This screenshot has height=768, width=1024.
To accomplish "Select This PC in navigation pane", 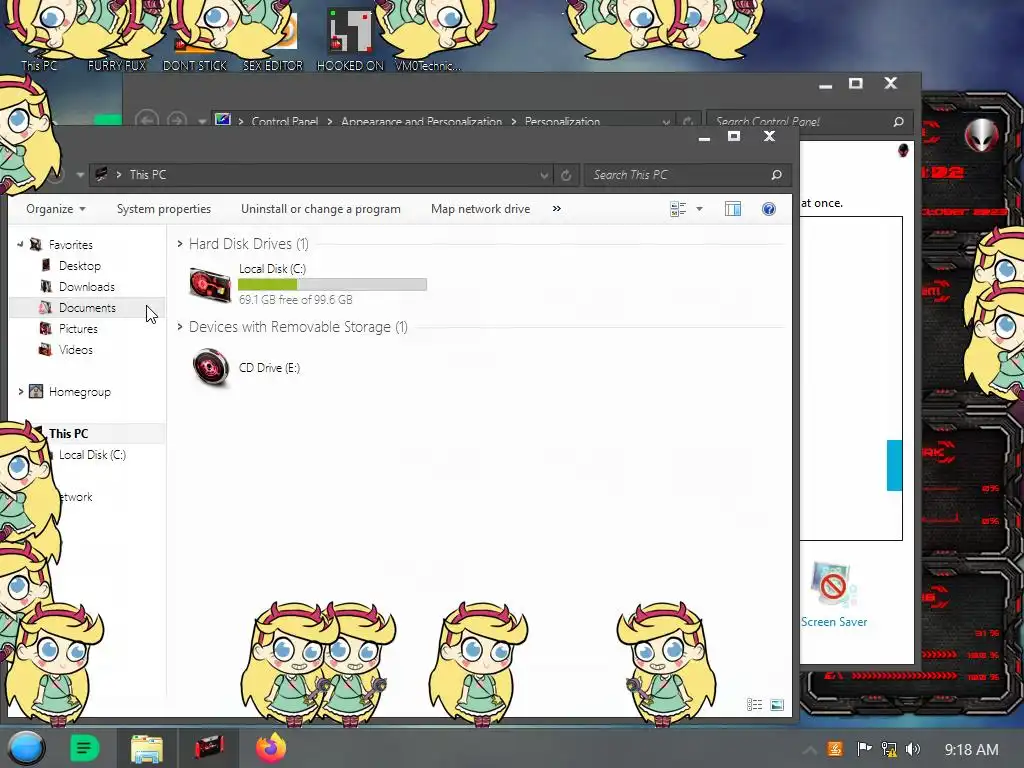I will pyautogui.click(x=68, y=434).
